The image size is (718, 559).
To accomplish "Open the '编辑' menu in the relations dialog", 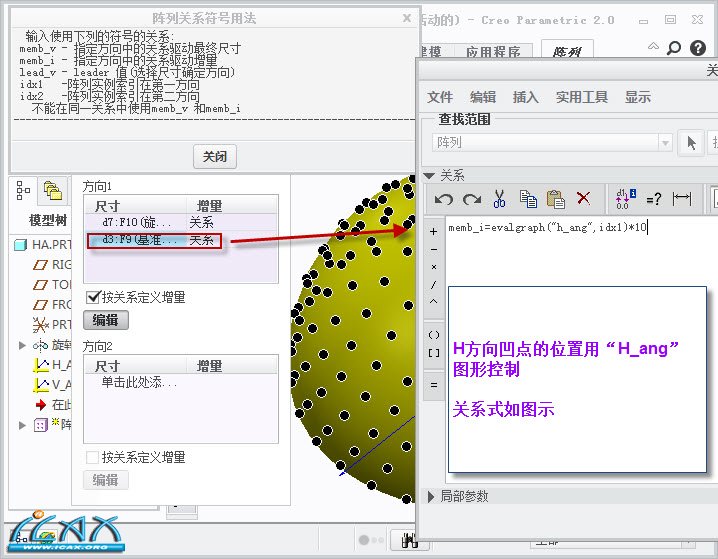I will (x=483, y=97).
